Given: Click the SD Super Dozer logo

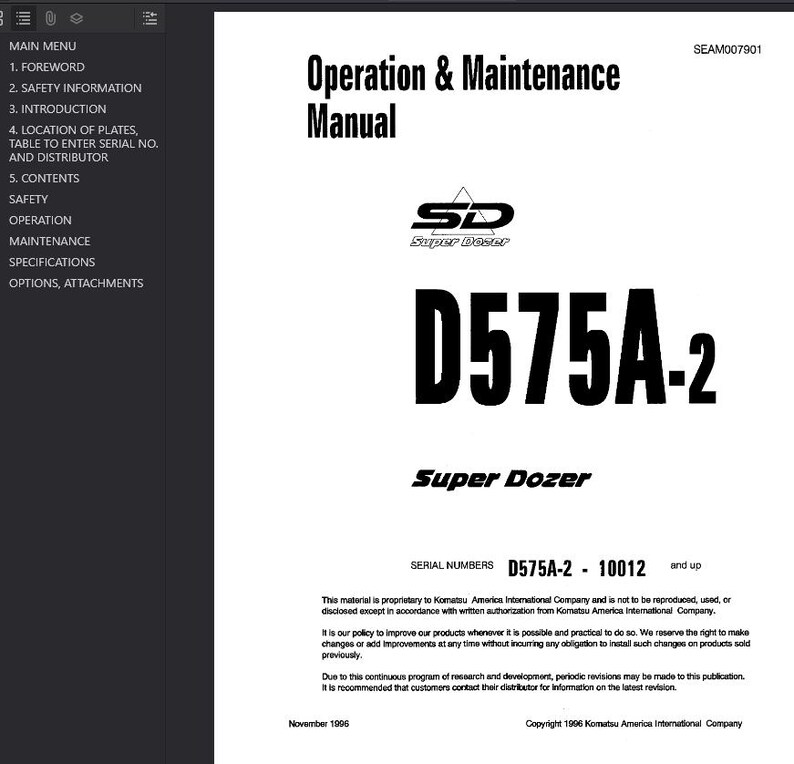Looking at the screenshot, I should click(461, 218).
